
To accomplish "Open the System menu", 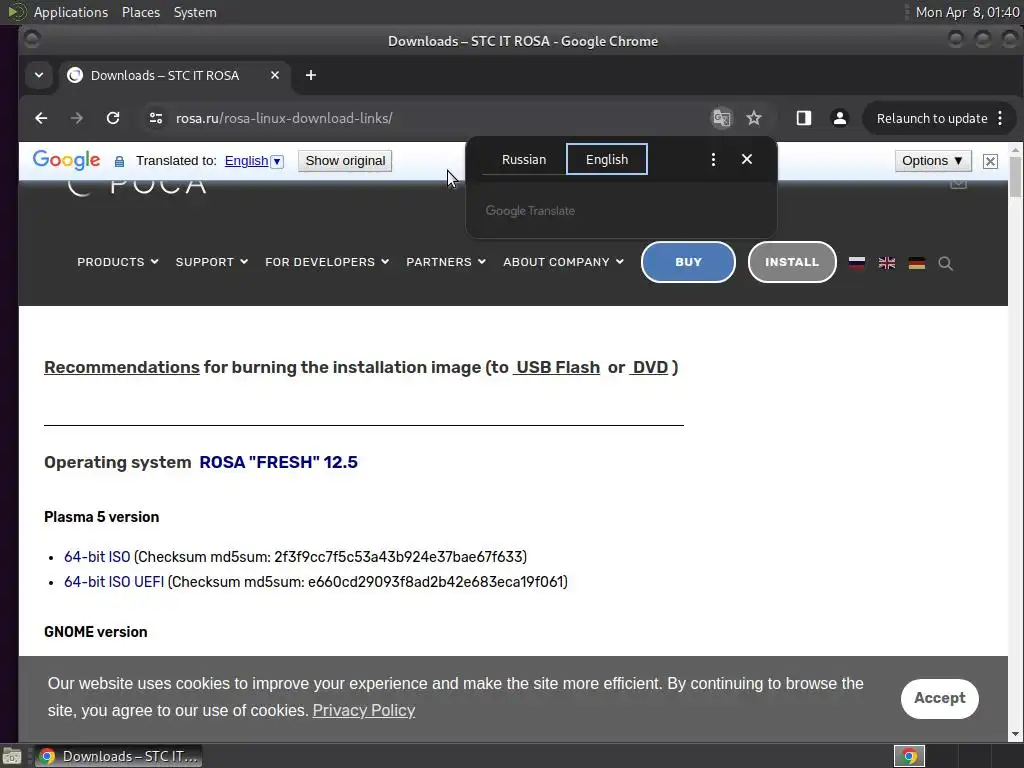I will coord(195,12).
